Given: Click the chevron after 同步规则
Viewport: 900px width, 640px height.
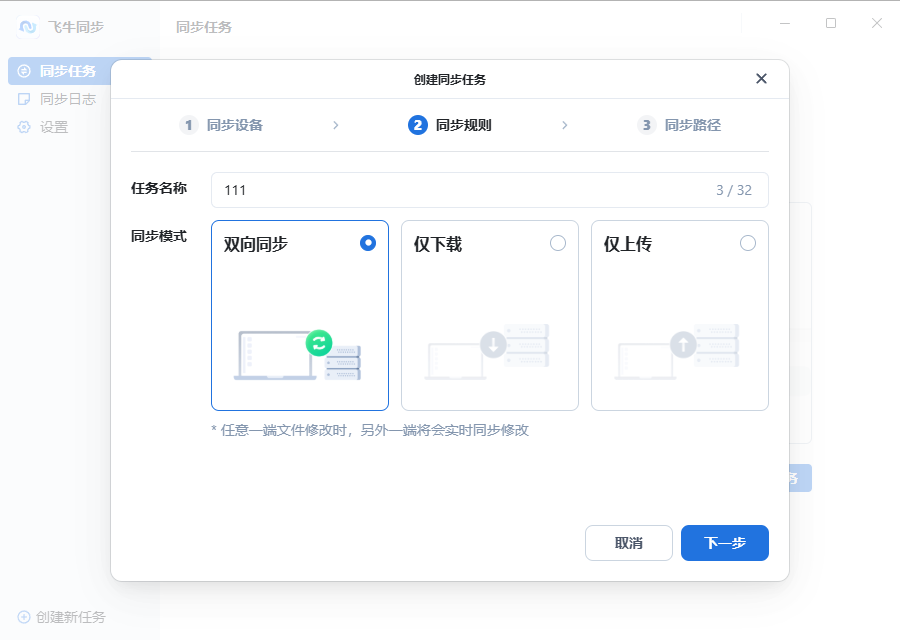Looking at the screenshot, I should [565, 125].
